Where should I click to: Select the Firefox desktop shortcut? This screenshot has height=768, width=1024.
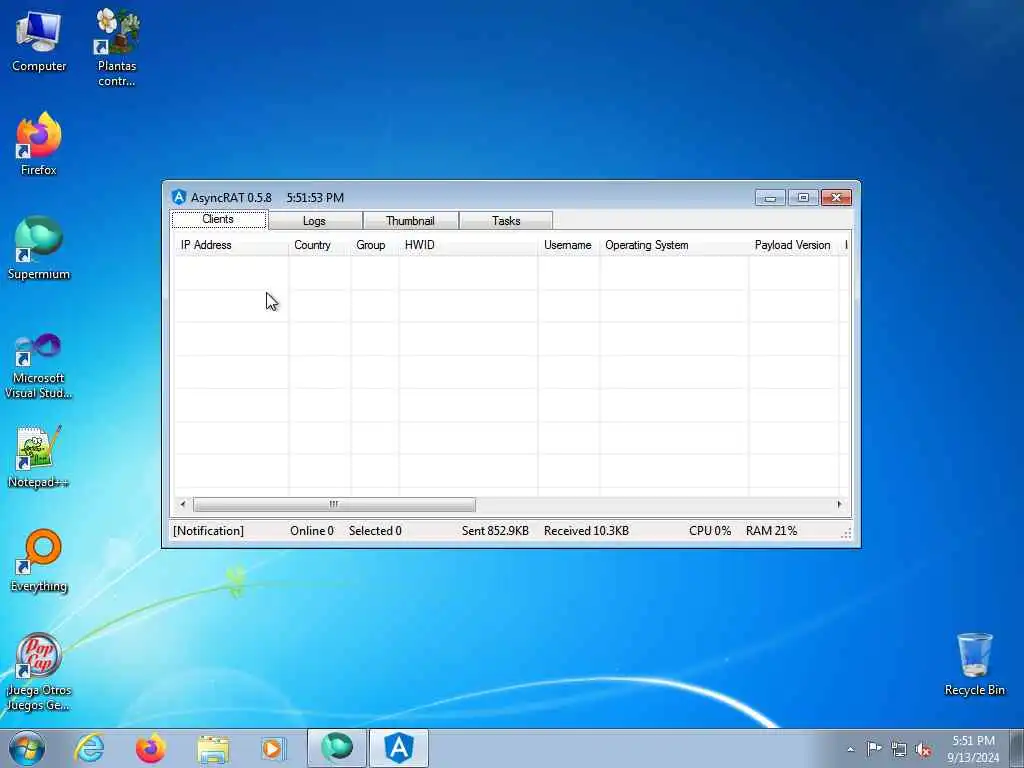tap(39, 144)
